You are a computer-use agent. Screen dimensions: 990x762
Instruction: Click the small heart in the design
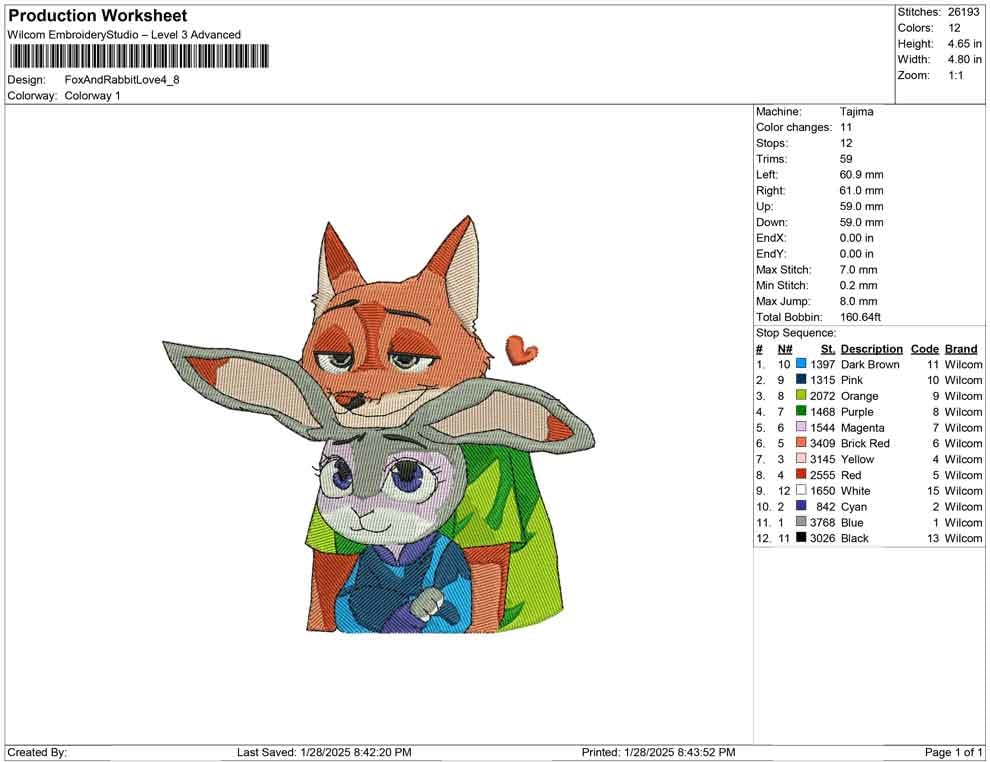522,350
